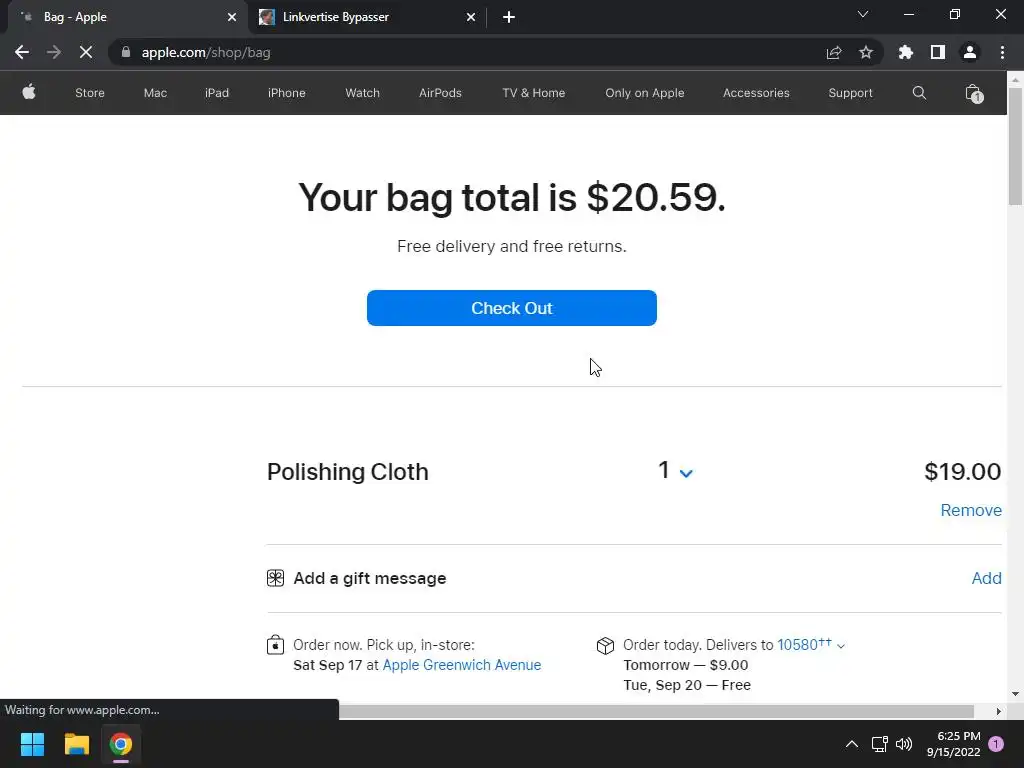Click the share page icon
The height and width of the screenshot is (768, 1024).
click(x=833, y=52)
